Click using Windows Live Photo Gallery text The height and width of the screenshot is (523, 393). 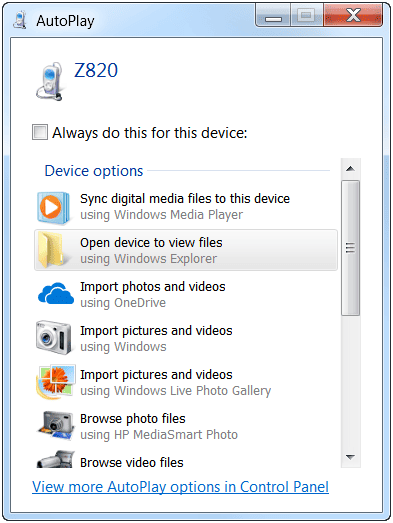[x=175, y=391]
